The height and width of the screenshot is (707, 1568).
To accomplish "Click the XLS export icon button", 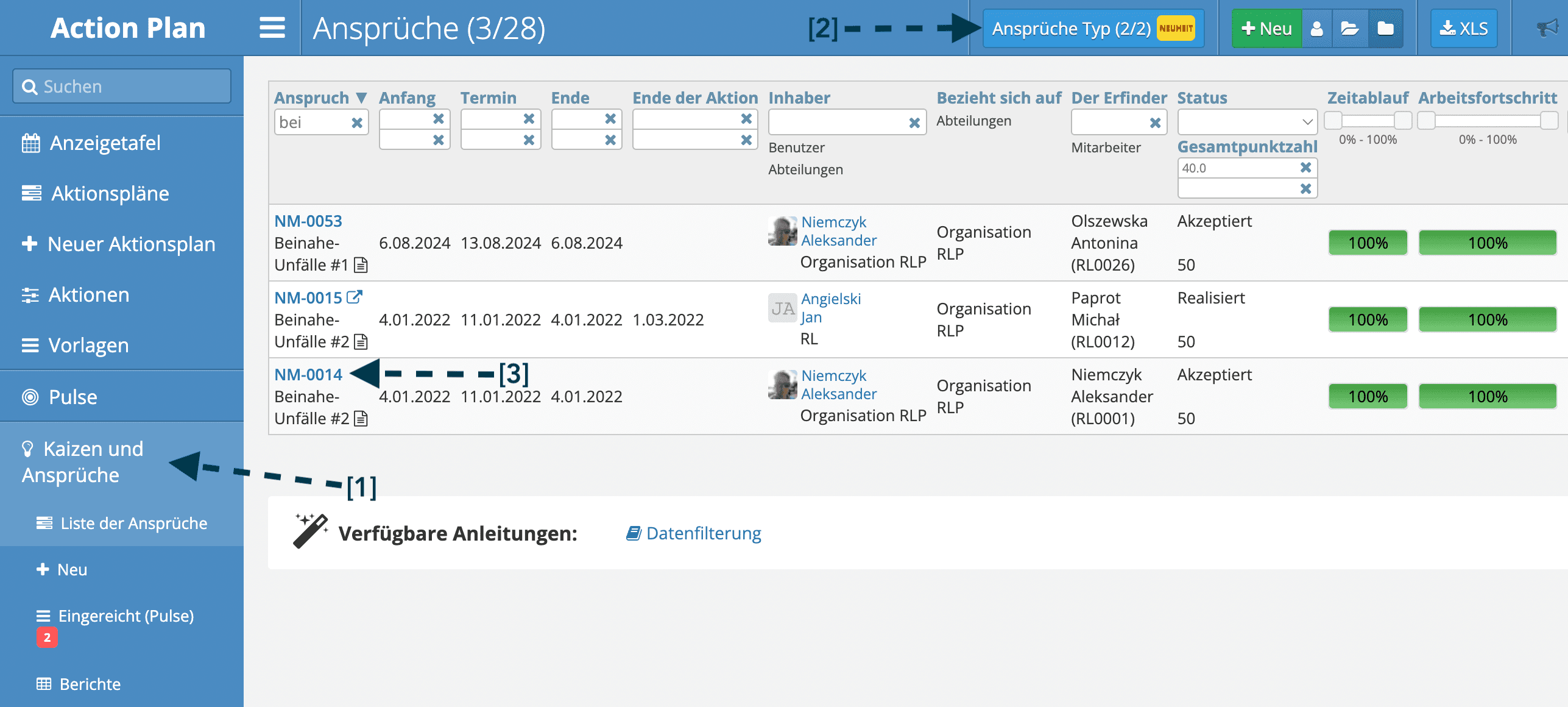I will click(1462, 28).
